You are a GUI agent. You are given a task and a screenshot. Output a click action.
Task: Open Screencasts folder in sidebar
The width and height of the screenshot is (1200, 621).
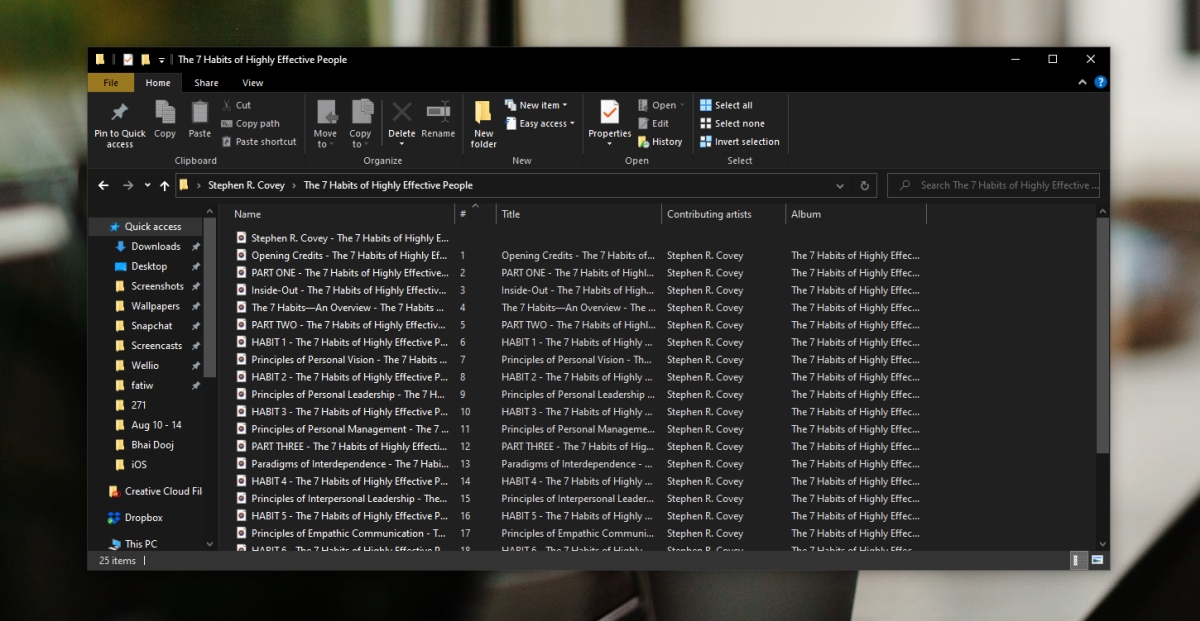pyautogui.click(x=156, y=346)
